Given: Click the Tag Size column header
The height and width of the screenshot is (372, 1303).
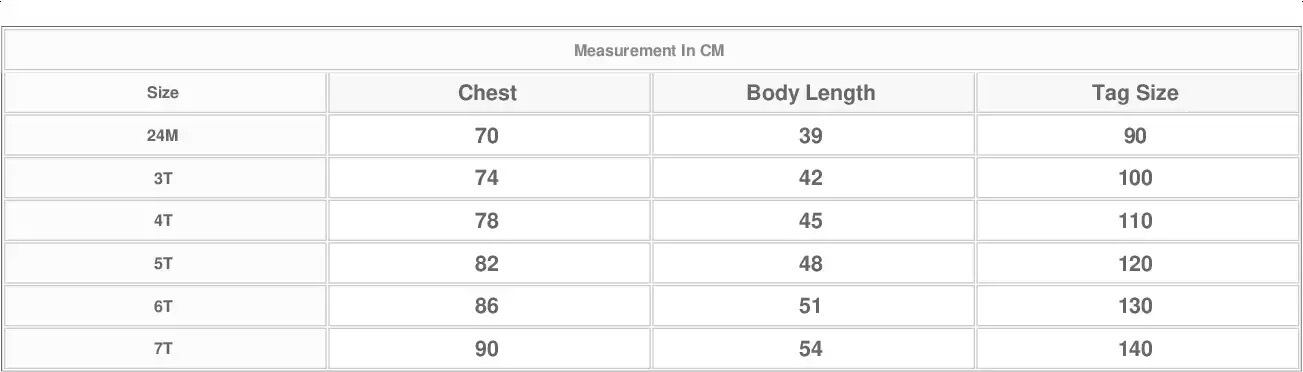Looking at the screenshot, I should click(1135, 93).
